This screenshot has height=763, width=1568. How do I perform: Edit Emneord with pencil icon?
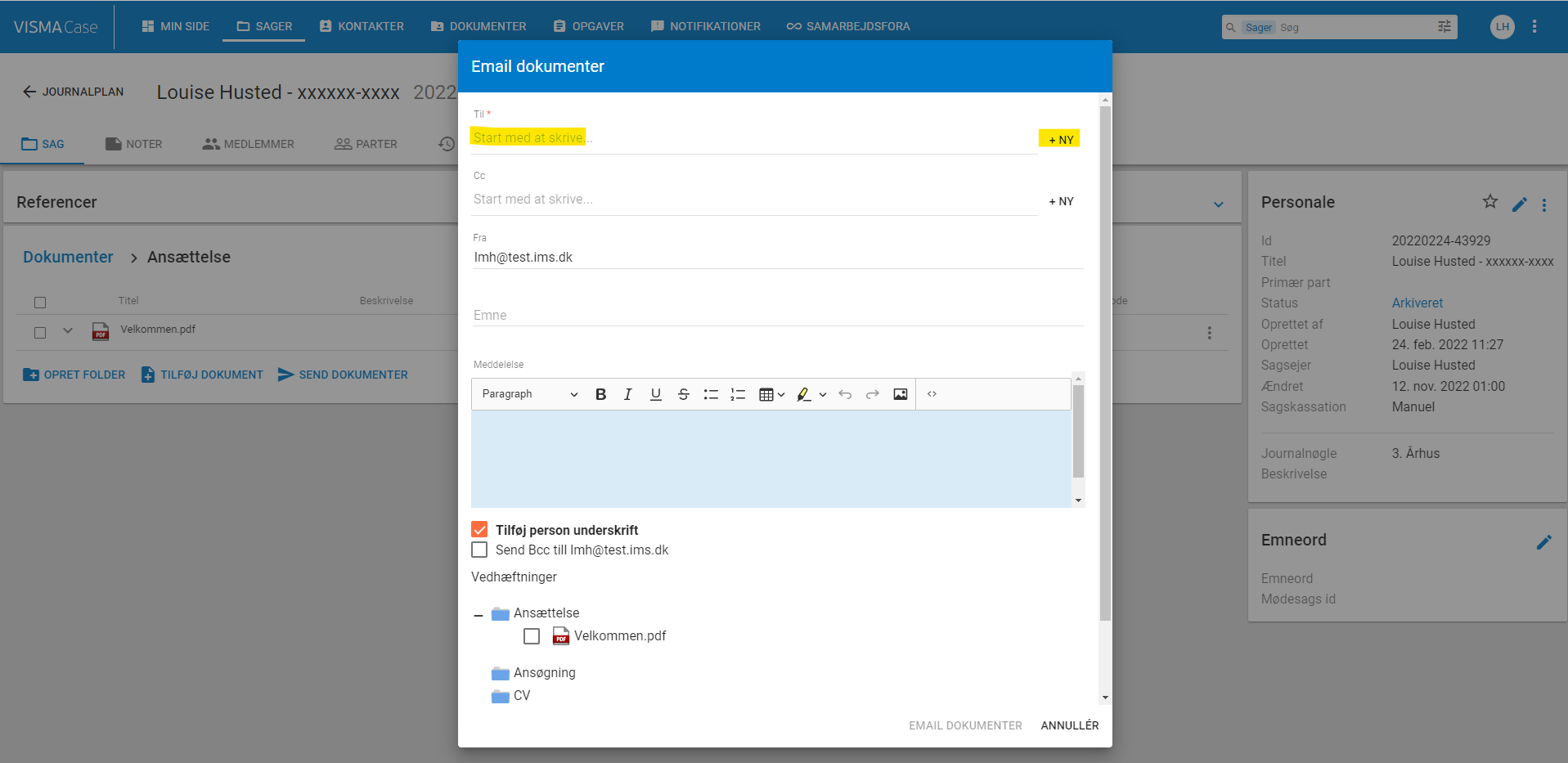(x=1544, y=542)
